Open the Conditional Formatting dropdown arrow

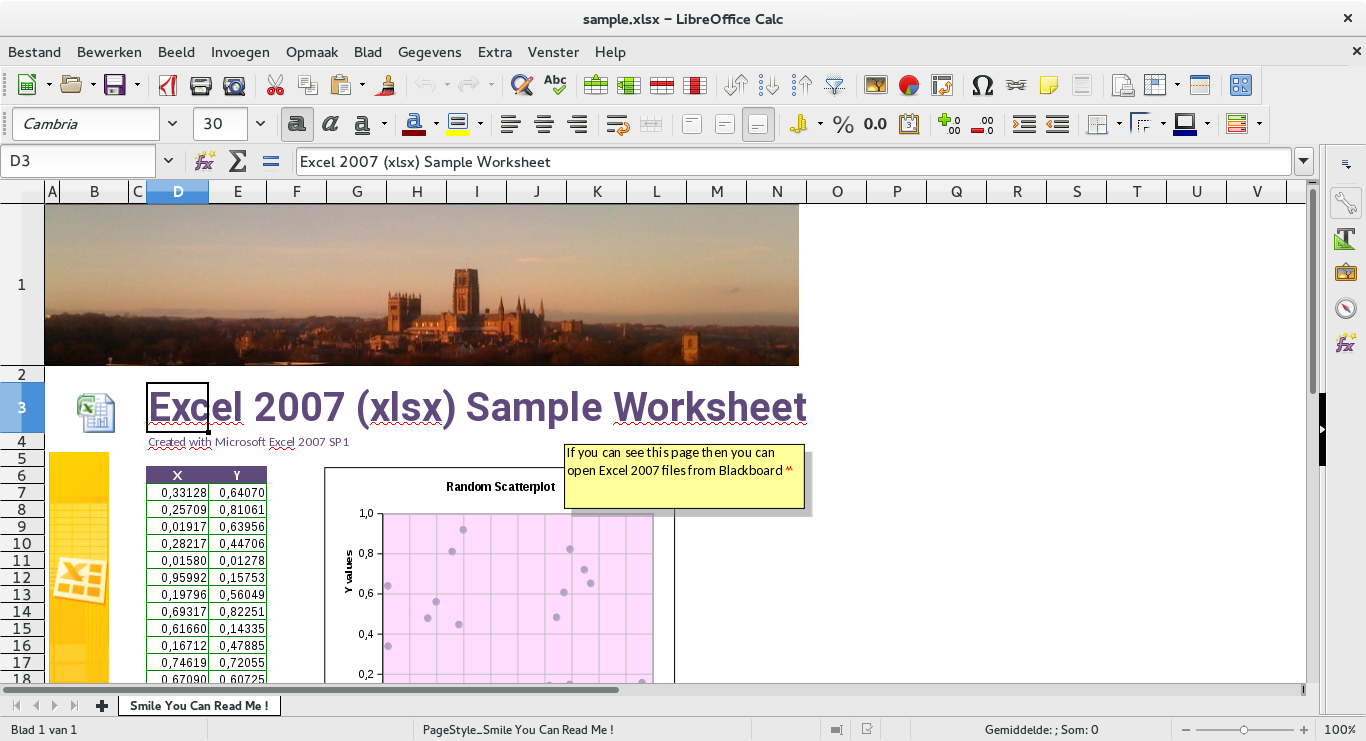pos(1259,124)
